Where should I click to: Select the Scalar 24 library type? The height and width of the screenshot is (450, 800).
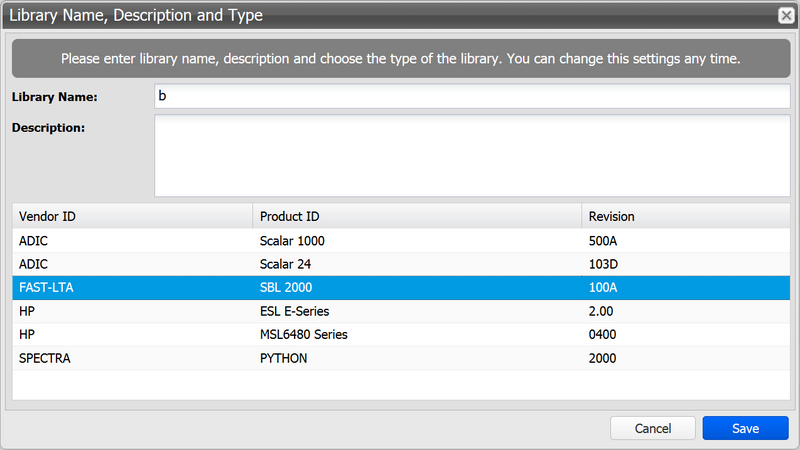(285, 264)
